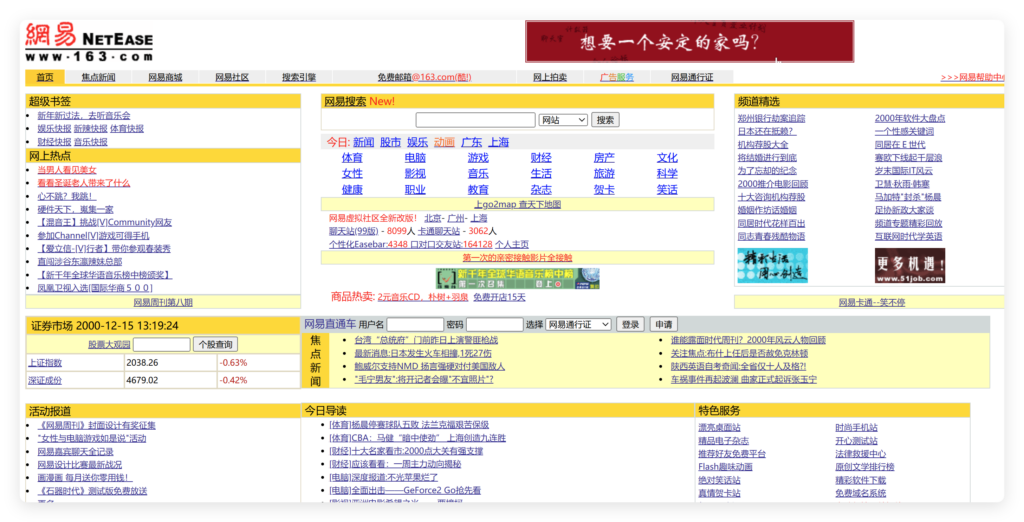
Task: Open the 今日 广东 link
Action: point(472,142)
